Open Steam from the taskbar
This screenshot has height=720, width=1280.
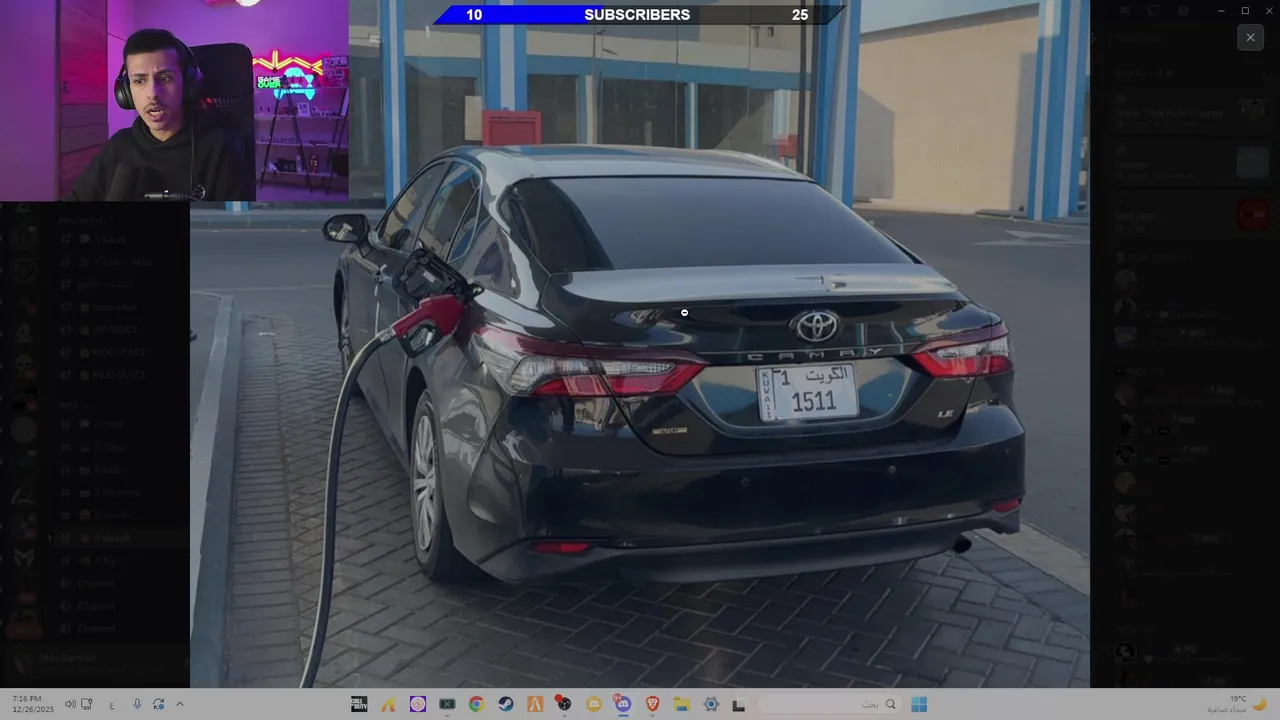click(506, 704)
